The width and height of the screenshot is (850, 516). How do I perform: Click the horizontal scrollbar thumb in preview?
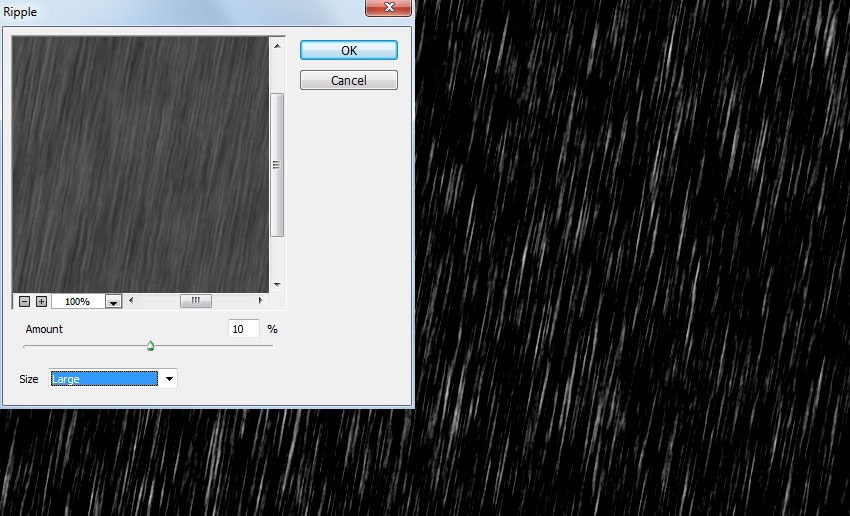coord(196,301)
